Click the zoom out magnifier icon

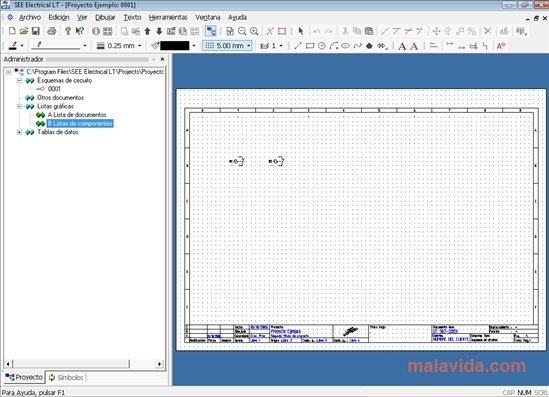pyautogui.click(x=242, y=31)
